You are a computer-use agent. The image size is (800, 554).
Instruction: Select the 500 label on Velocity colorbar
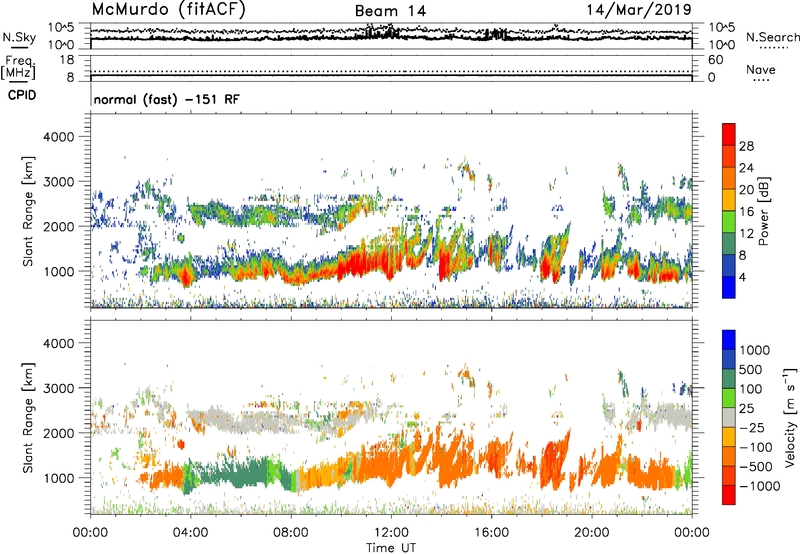[x=750, y=370]
